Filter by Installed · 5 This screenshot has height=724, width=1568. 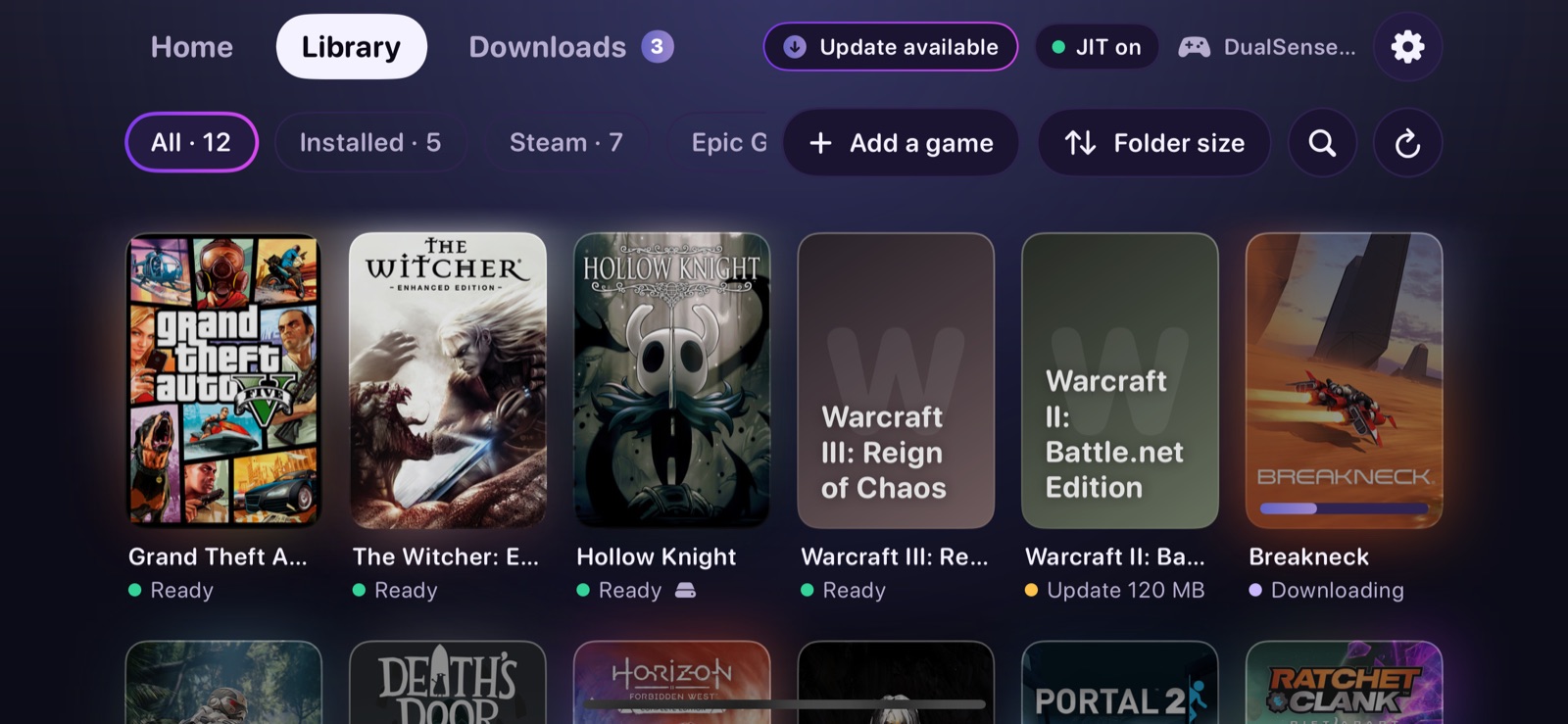pos(370,143)
